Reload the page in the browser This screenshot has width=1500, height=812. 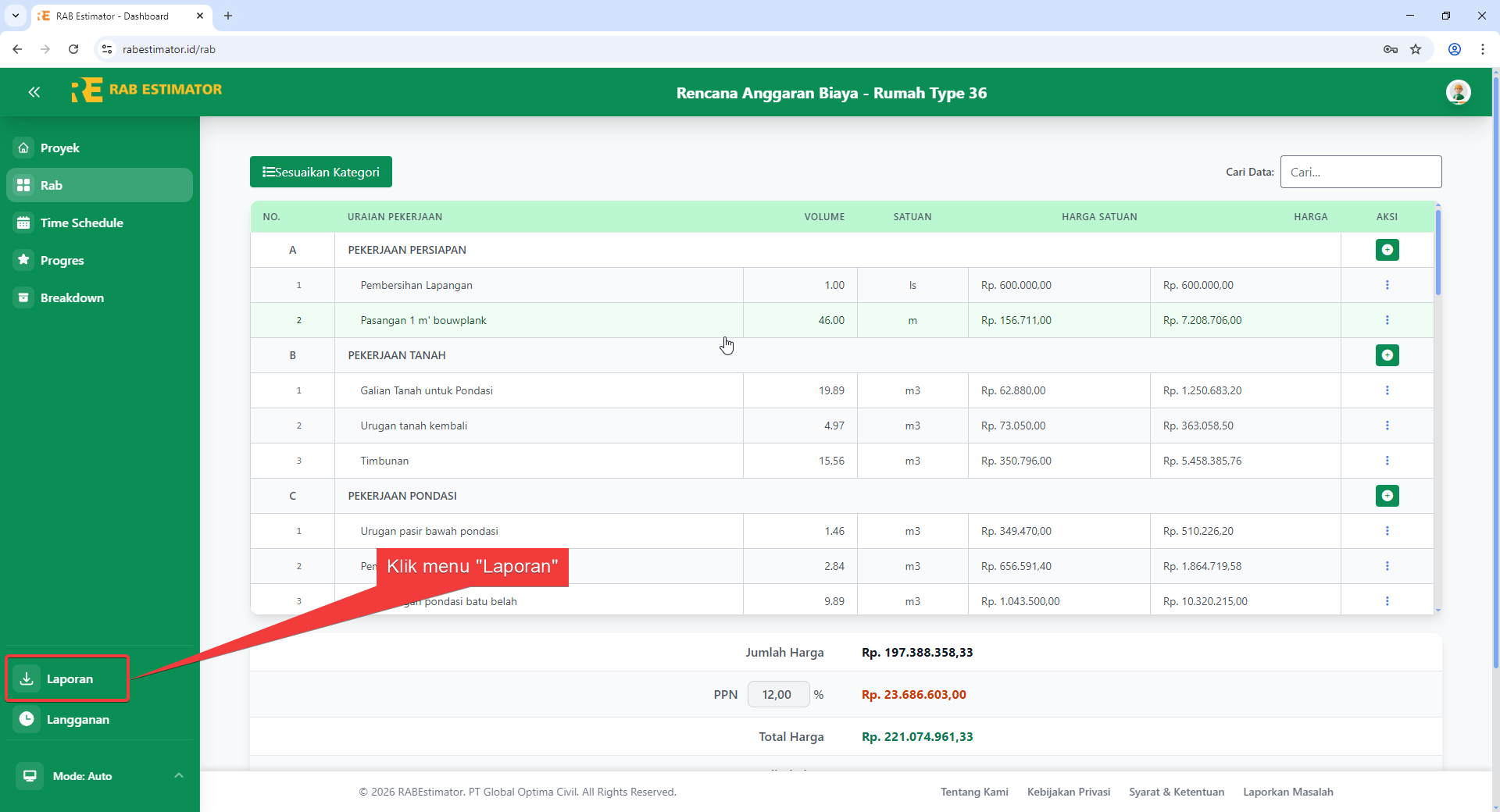[73, 49]
